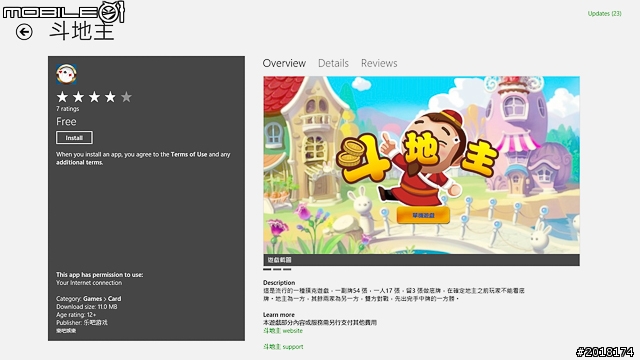Open the Details tab
This screenshot has width=640, height=360.
(x=333, y=63)
